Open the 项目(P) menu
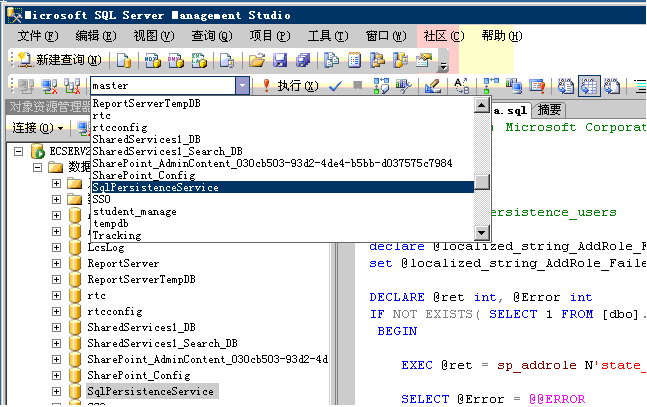 [270, 36]
